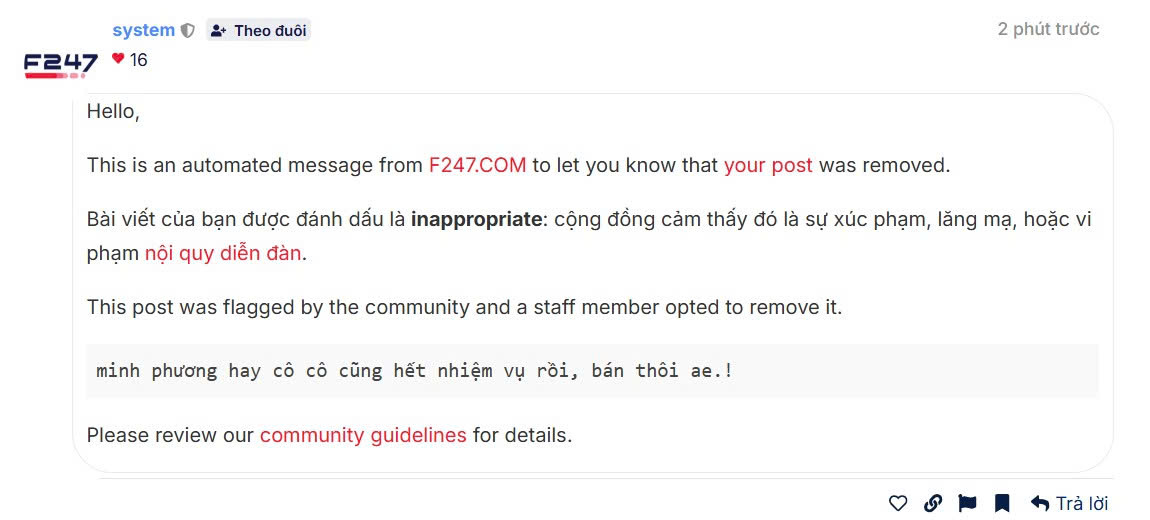This screenshot has width=1150, height=520.
Task: Click the "Theo đuôi" follow label
Action: (x=270, y=31)
